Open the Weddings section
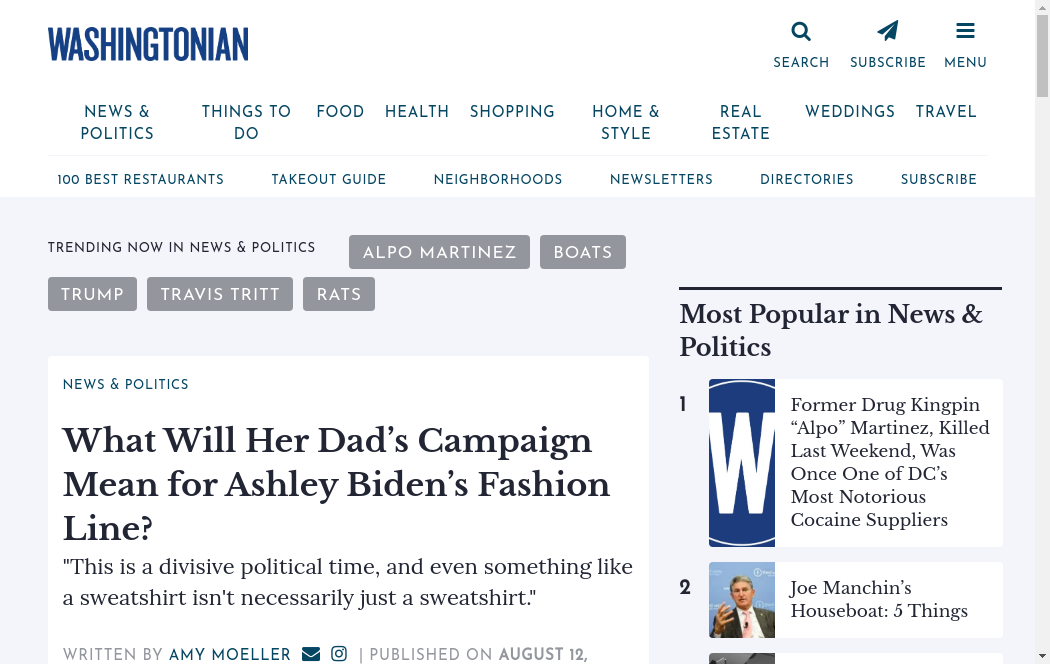The height and width of the screenshot is (664, 1050). pyautogui.click(x=850, y=112)
